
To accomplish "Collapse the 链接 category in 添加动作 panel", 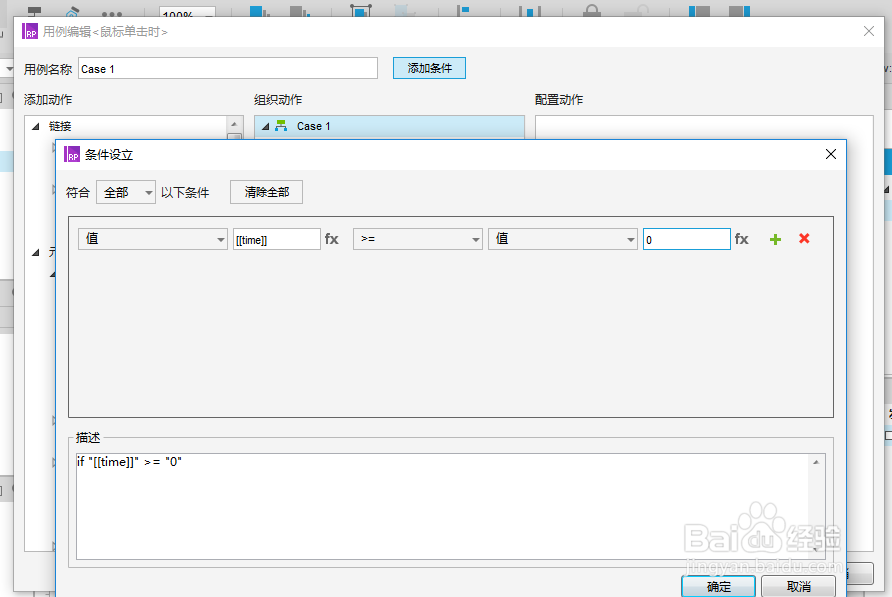I will 35,126.
